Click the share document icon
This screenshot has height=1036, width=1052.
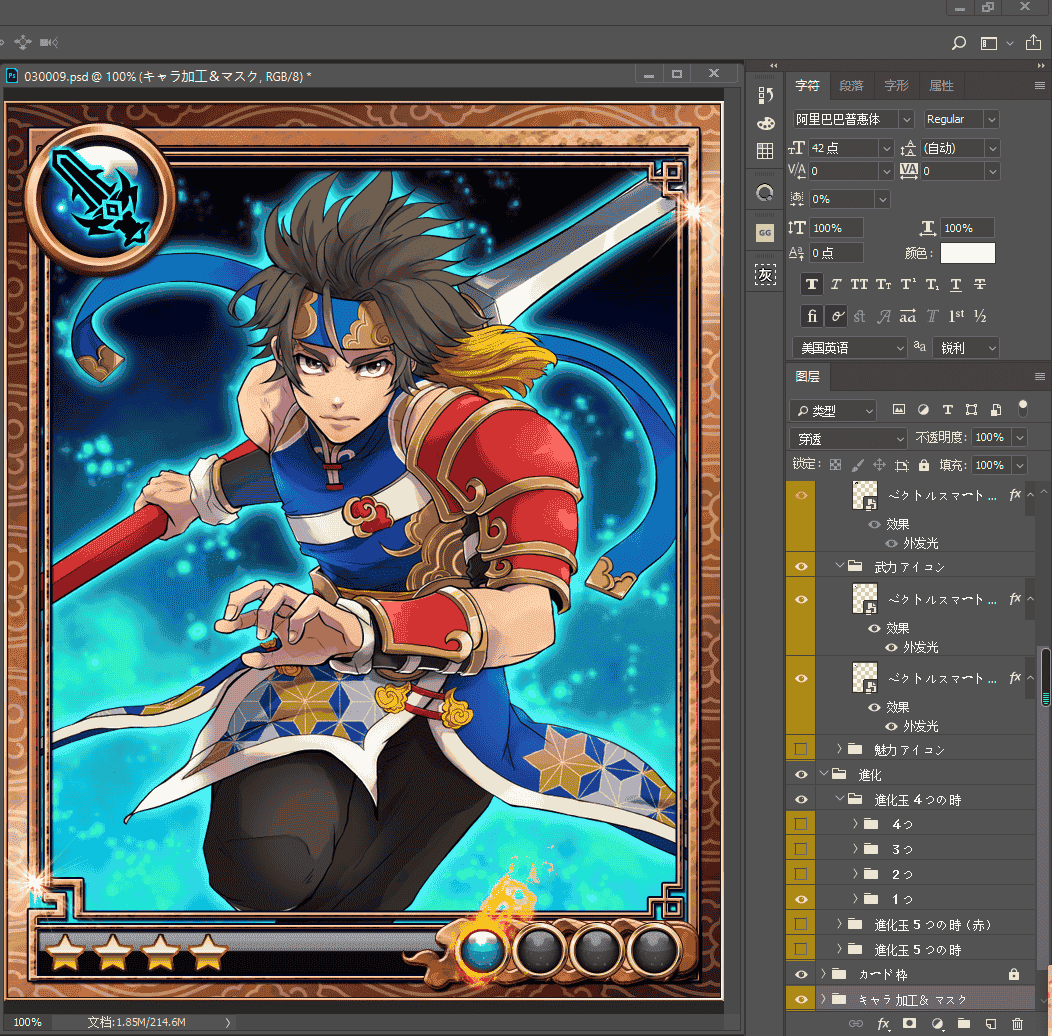[x=1033, y=43]
